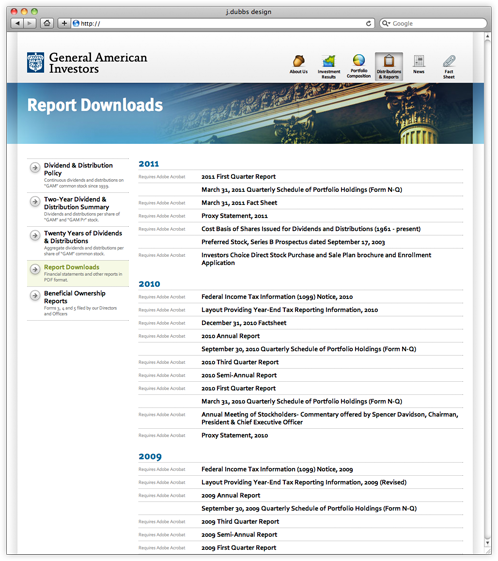Click arrow icon beside Dividend & Distribution Policy
Viewport: 498px width, 561px height.
[35, 167]
